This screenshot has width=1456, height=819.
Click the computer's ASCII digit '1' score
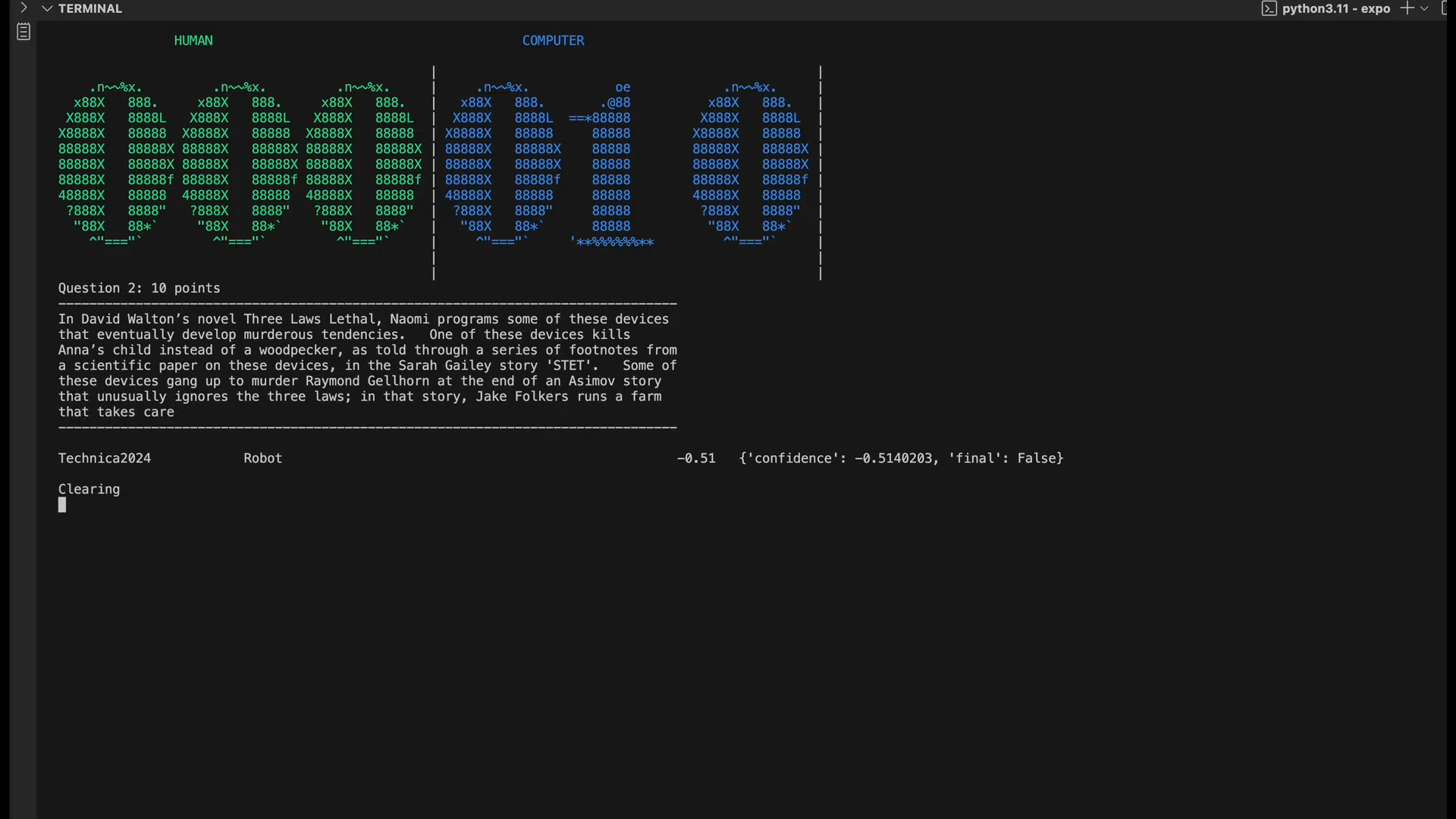pos(610,165)
